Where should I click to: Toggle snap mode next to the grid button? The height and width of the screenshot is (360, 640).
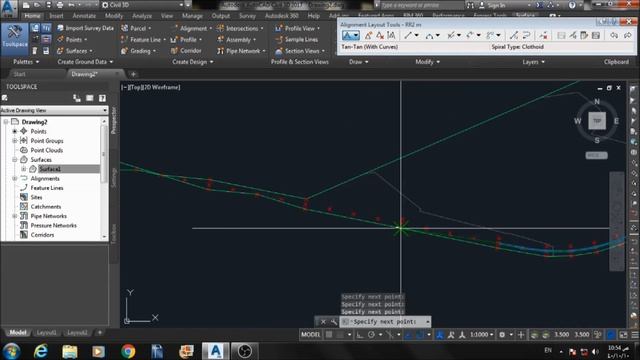tap(340, 335)
